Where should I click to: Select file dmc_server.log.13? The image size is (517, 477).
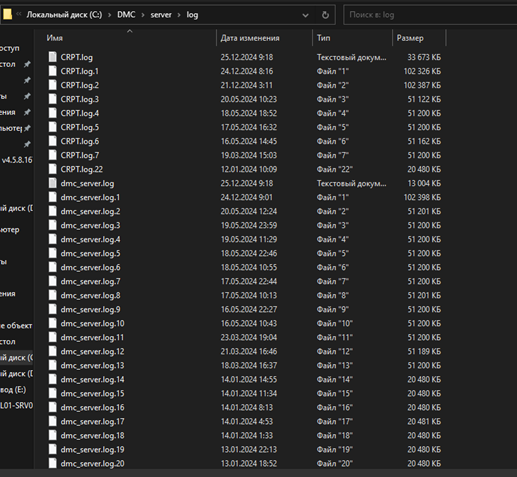click(92, 365)
